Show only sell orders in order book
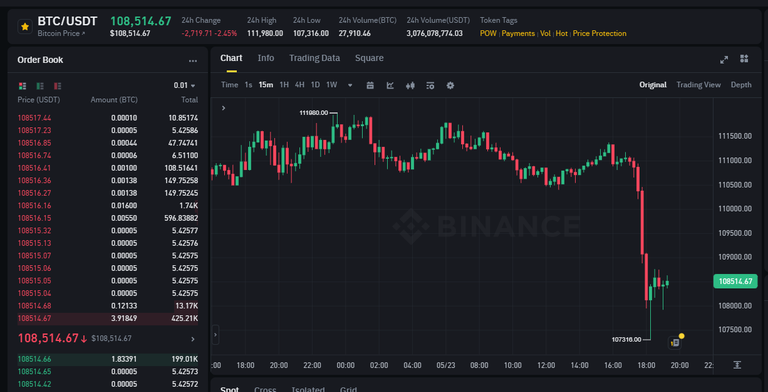The image size is (768, 392). tap(57, 86)
